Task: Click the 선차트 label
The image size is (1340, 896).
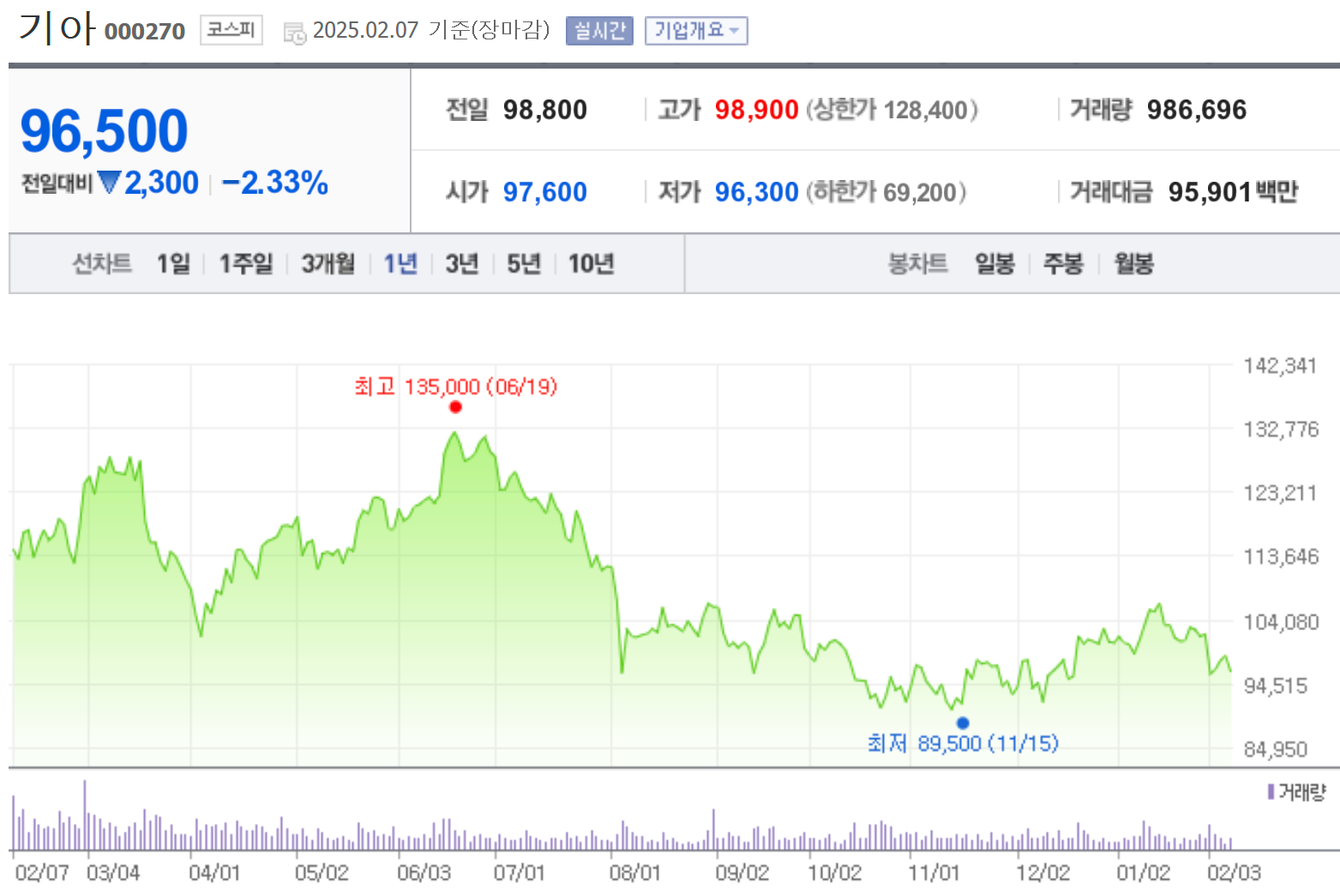Action: click(102, 263)
